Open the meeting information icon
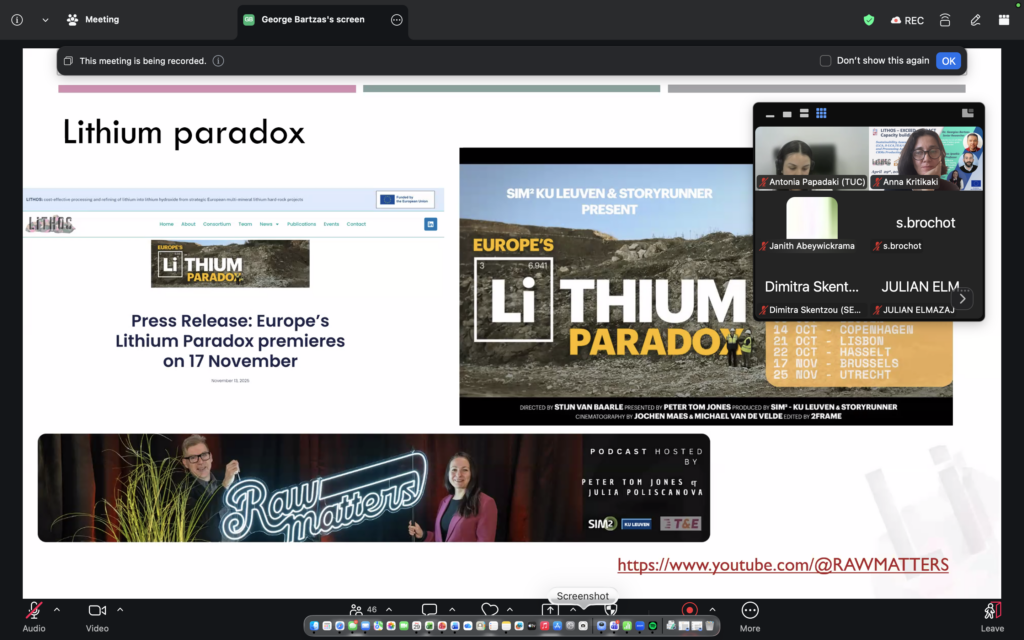 pos(17,20)
